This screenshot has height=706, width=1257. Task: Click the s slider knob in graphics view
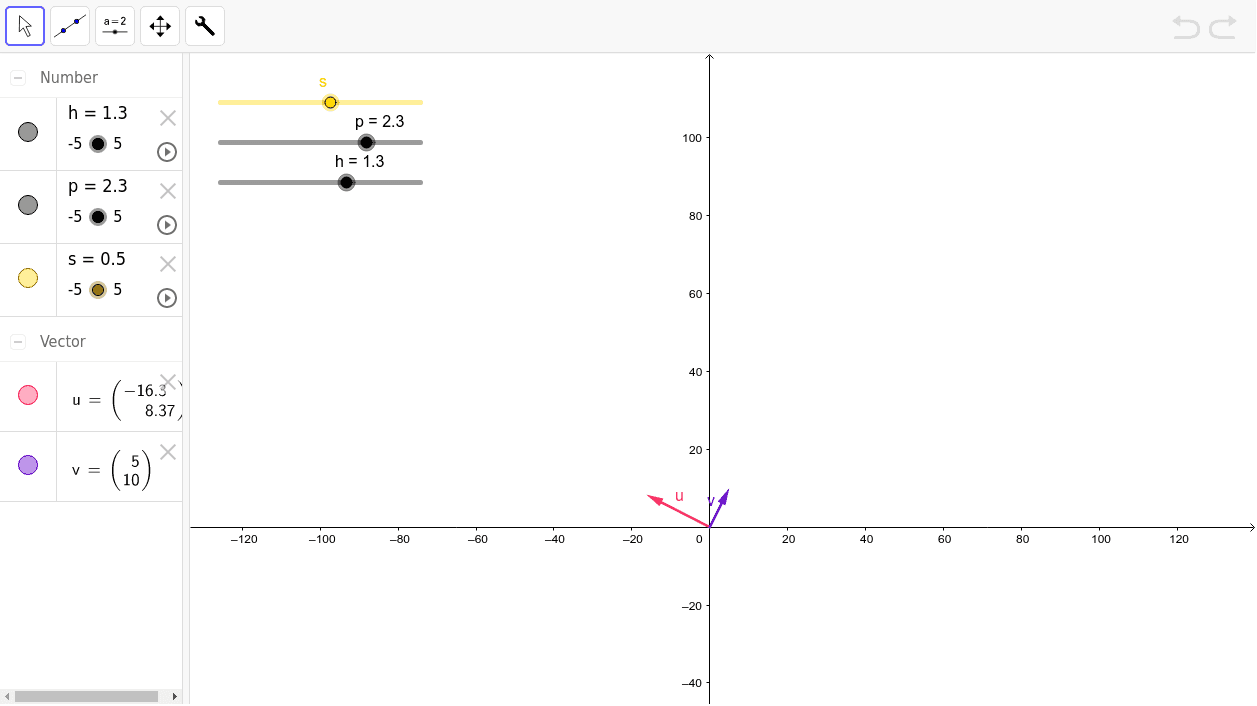coord(331,102)
